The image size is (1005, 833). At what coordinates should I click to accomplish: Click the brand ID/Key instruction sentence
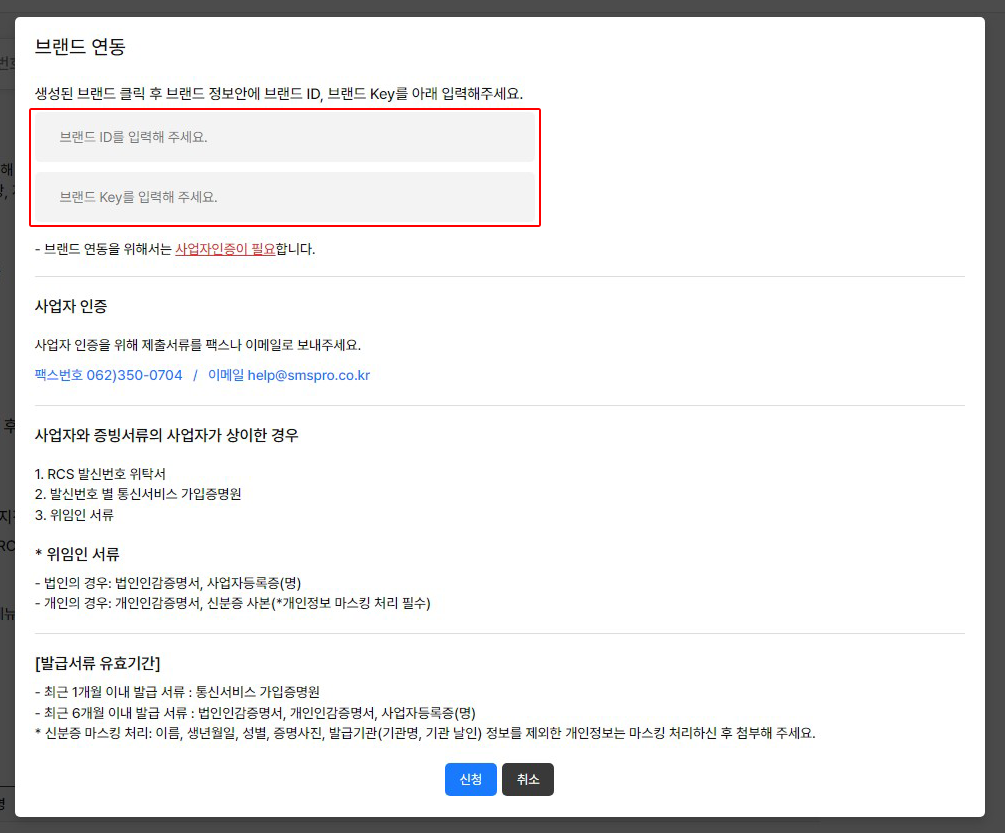coord(279,94)
